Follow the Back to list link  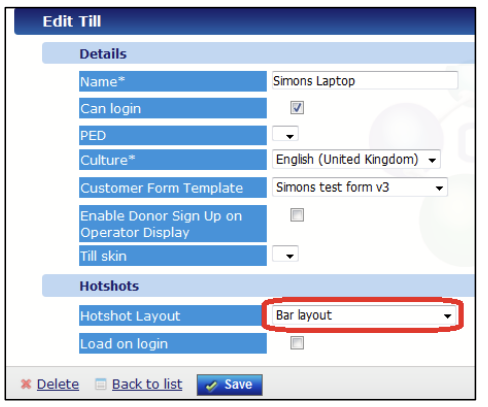[x=147, y=384]
